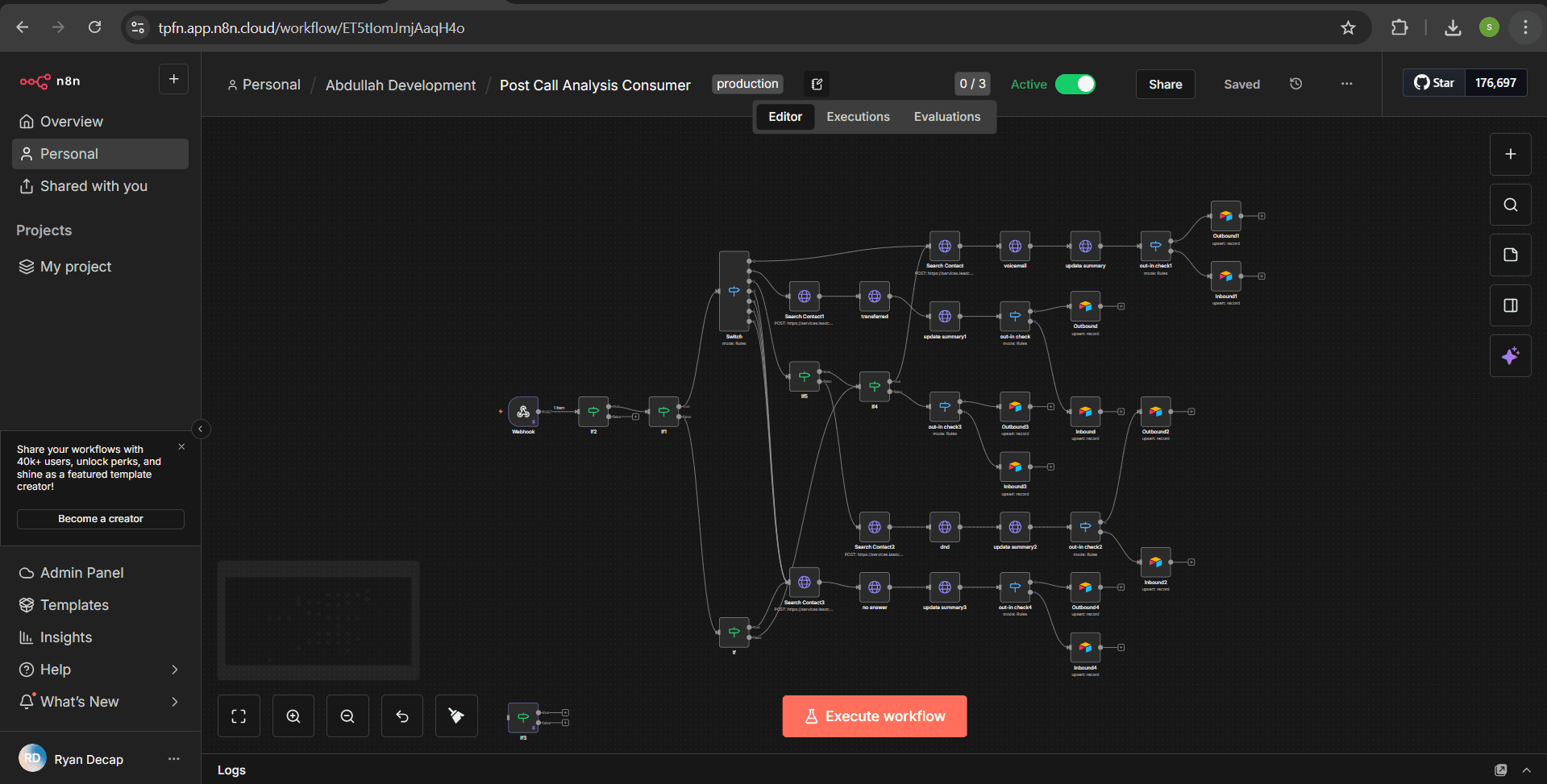
Task: Open the sidebar create-new plus menu
Action: 173,79
